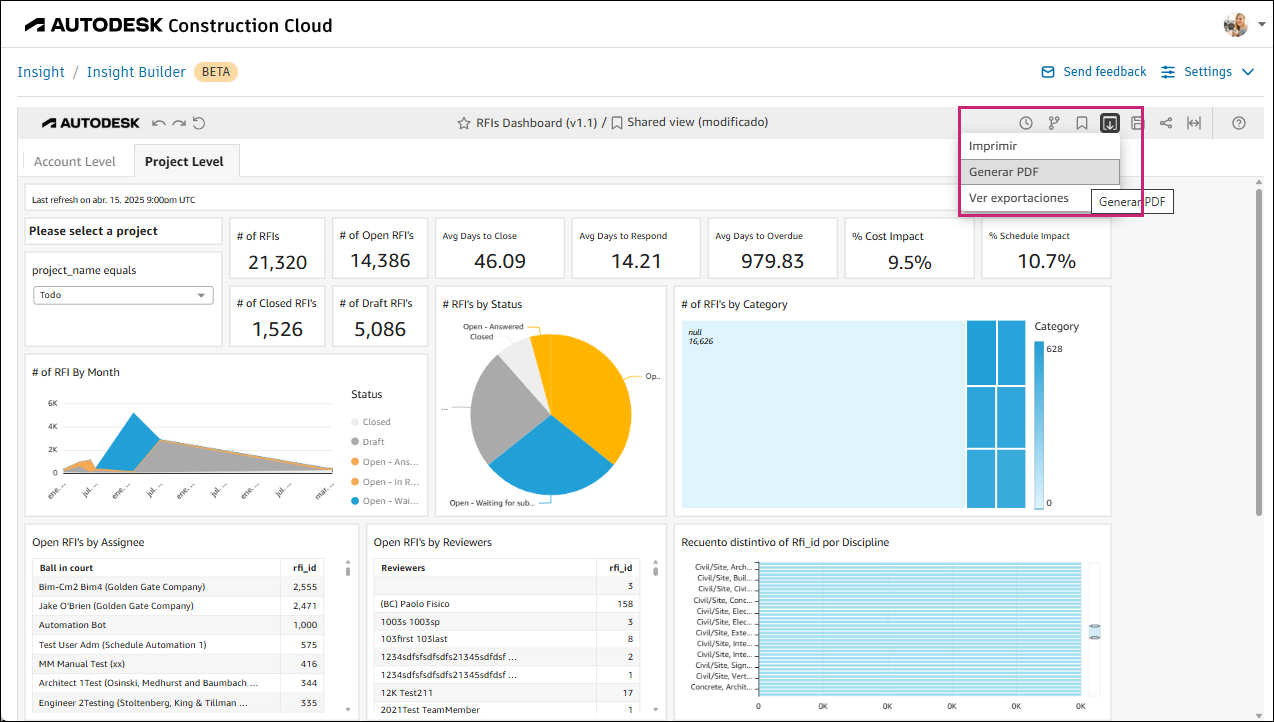Click the bookmarks icon in toolbar

[x=1082, y=123]
